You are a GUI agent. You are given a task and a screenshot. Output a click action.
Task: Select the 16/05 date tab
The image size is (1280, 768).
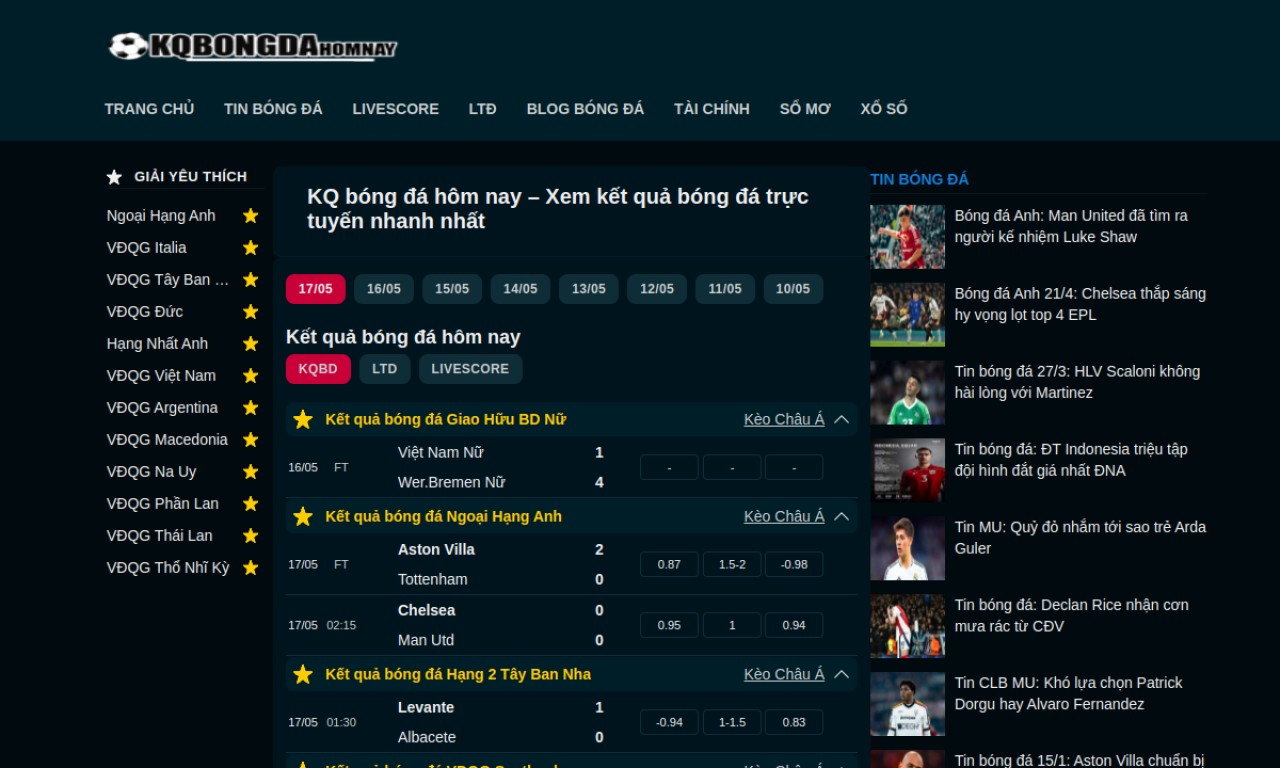(384, 289)
